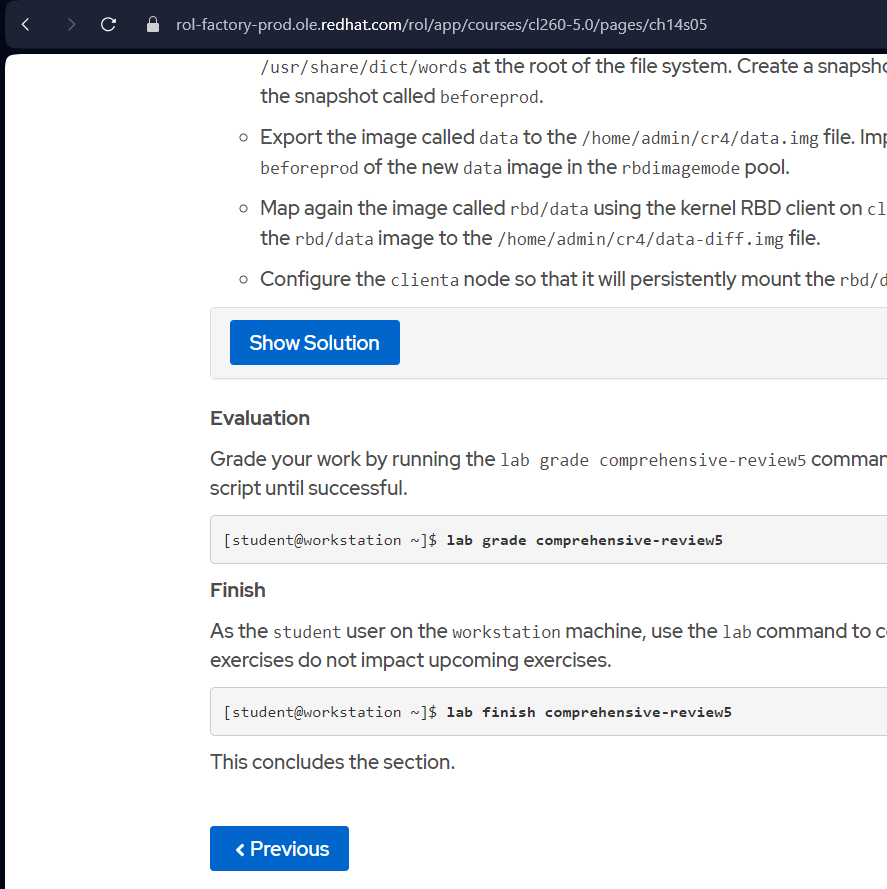Click the lab finish command block

[x=548, y=712]
